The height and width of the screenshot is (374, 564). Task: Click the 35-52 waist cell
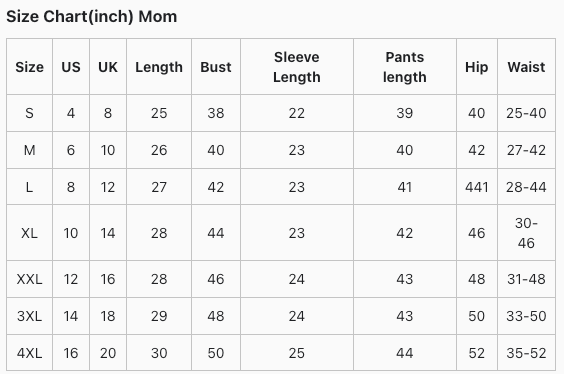(526, 353)
